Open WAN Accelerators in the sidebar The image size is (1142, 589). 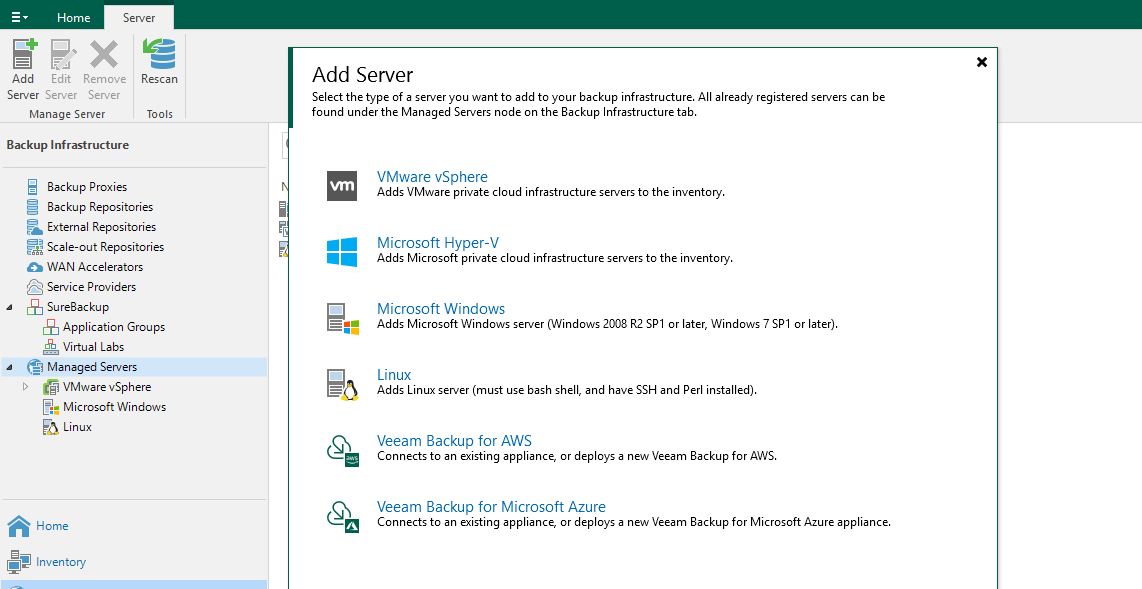click(x=95, y=267)
